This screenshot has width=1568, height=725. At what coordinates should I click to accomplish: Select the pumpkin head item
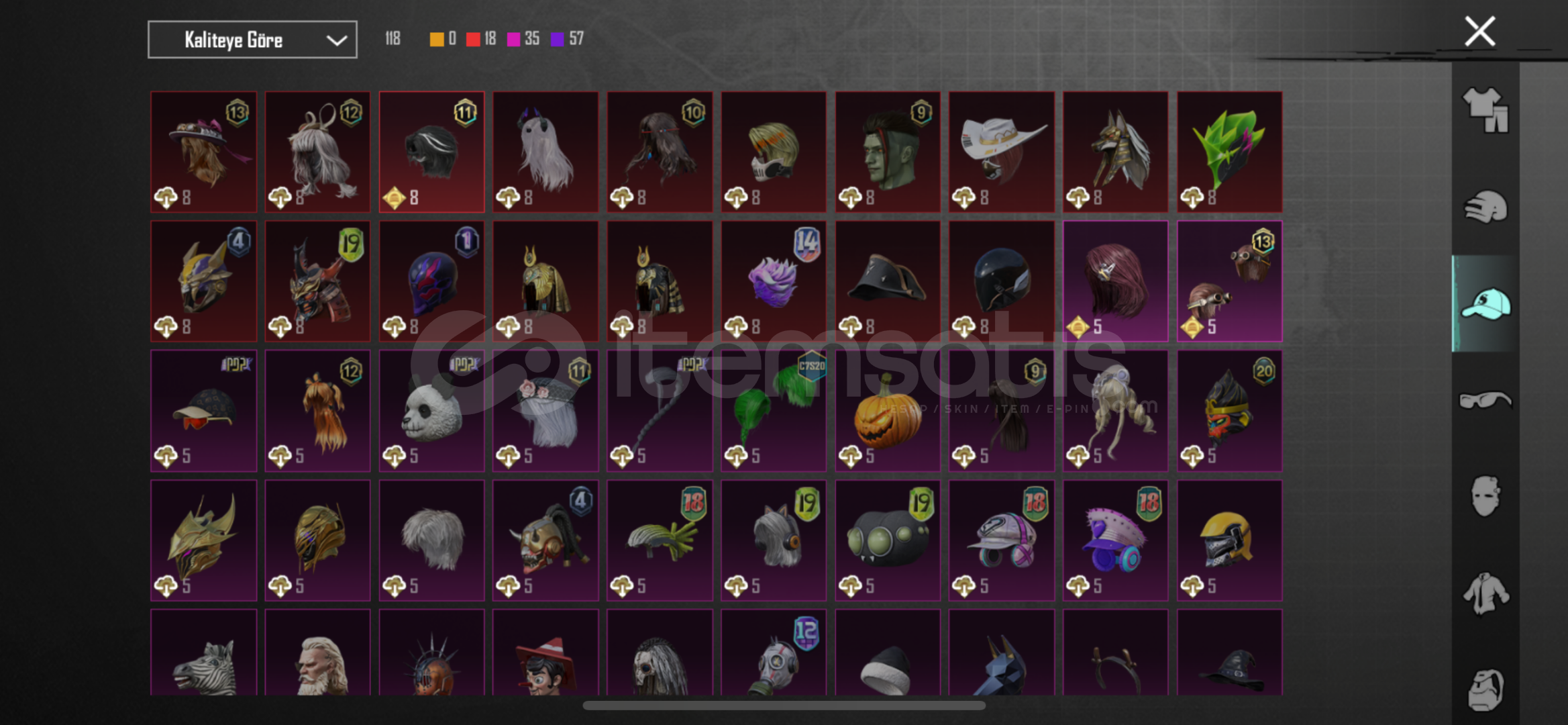point(888,410)
